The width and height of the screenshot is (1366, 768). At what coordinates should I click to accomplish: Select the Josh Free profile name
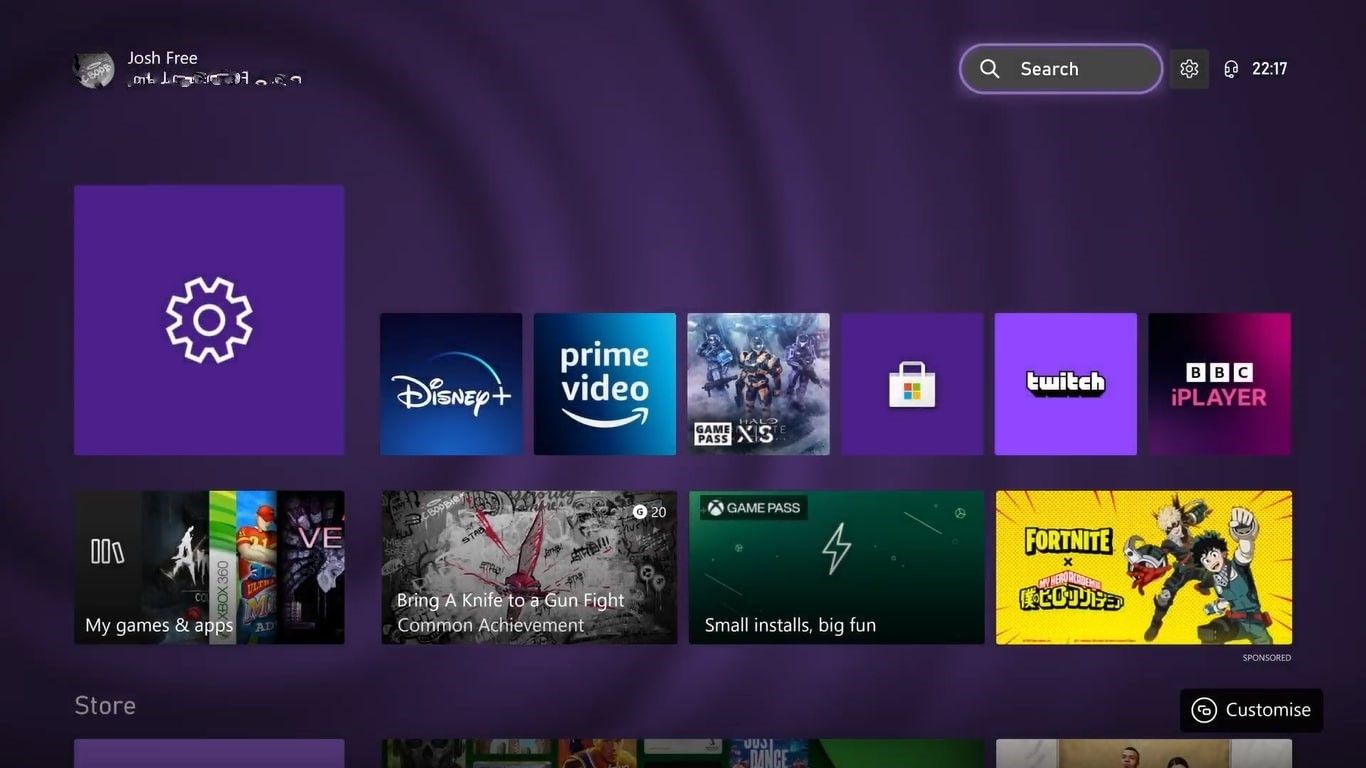click(x=162, y=58)
